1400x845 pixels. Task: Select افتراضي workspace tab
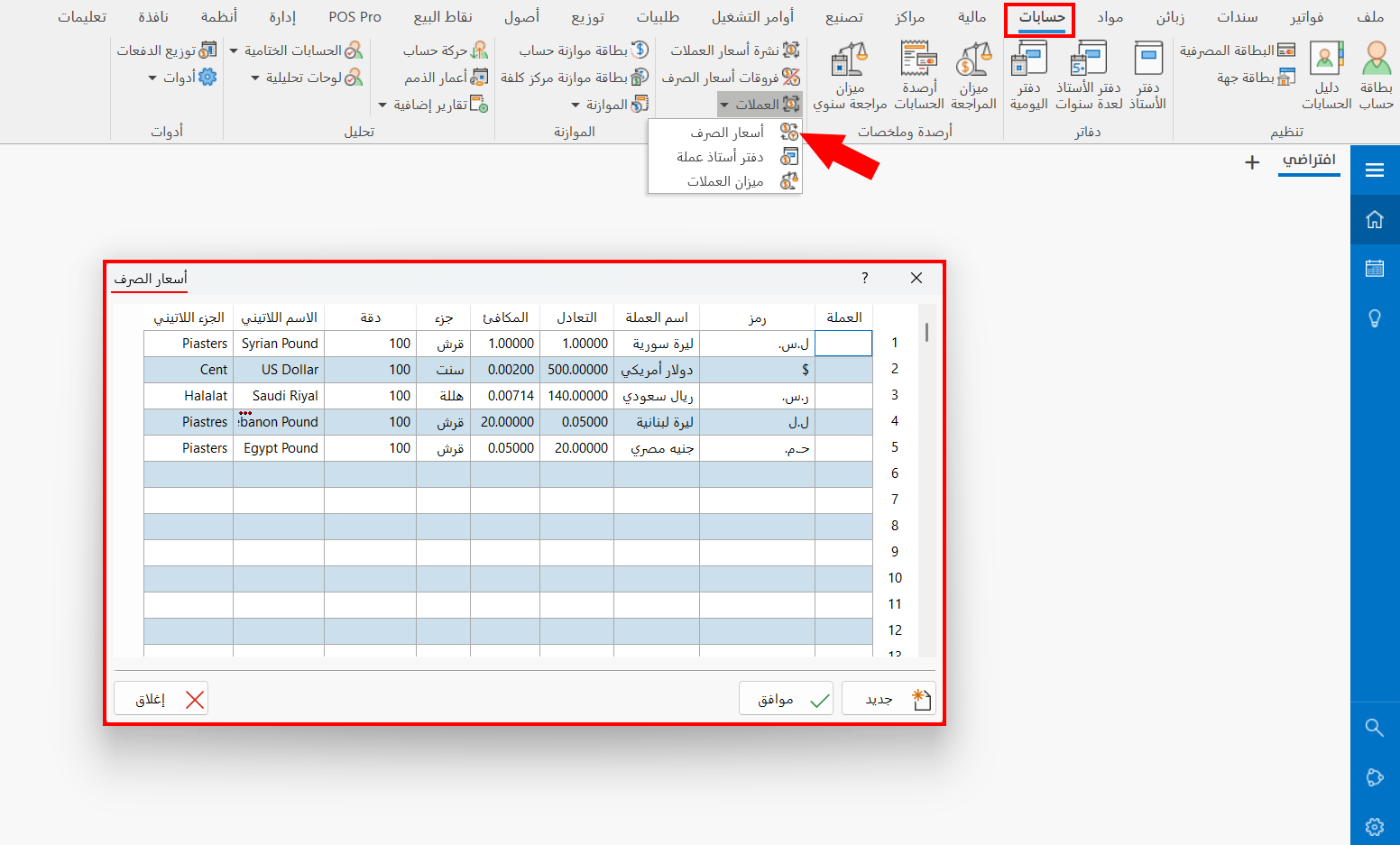tap(1309, 161)
